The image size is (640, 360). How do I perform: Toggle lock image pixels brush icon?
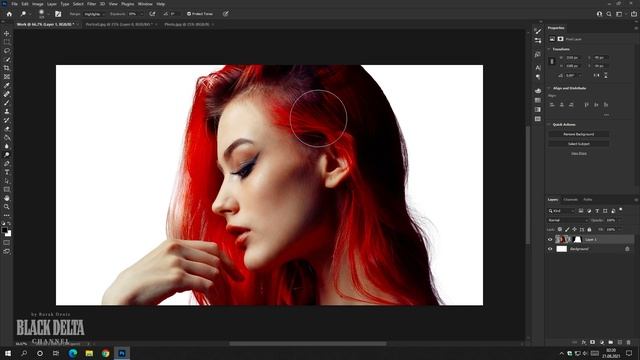click(x=567, y=230)
